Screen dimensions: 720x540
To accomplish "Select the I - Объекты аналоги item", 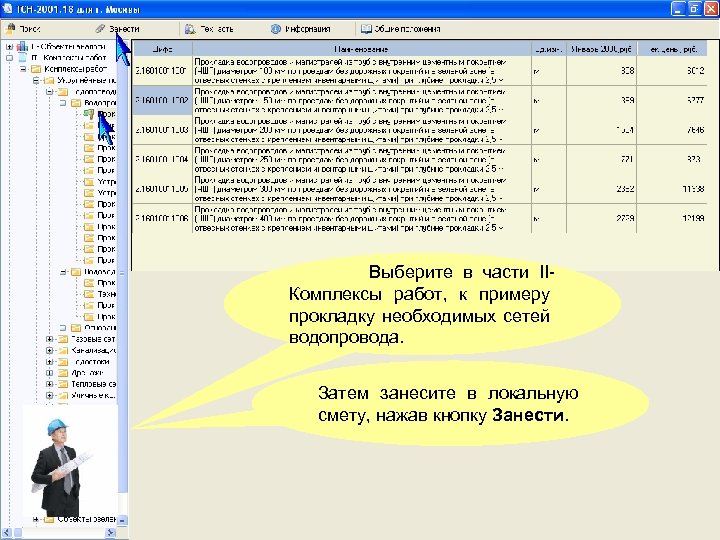I will (x=68, y=46).
